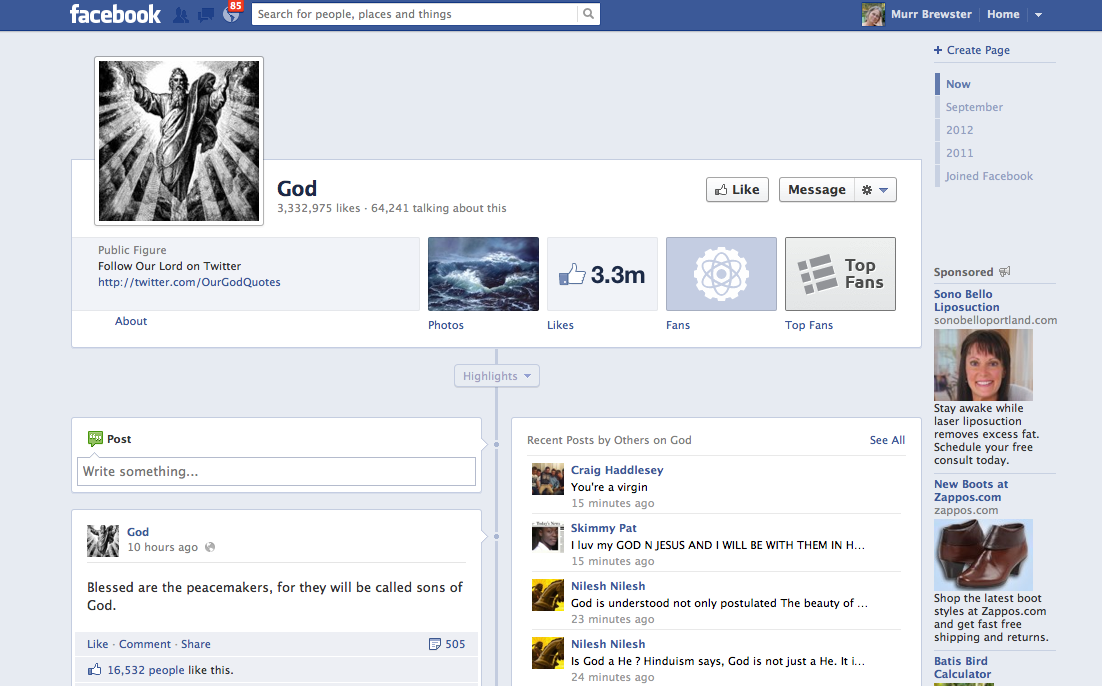Viewport: 1102px width, 686px height.
Task: Open Nilesh Nilesh post about God is understood
Action: [x=719, y=603]
